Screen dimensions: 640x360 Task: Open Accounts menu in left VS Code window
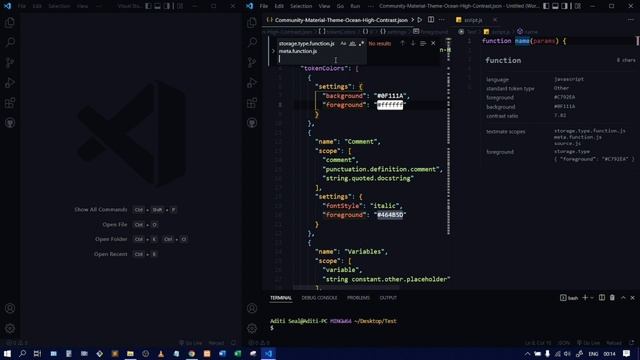click(x=10, y=308)
